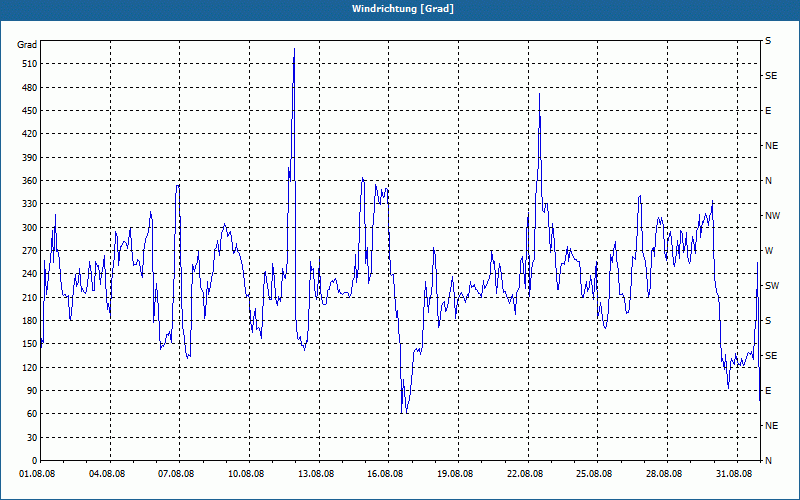Click the date label "07.08.08"
This screenshot has width=800, height=500.
pos(176,474)
